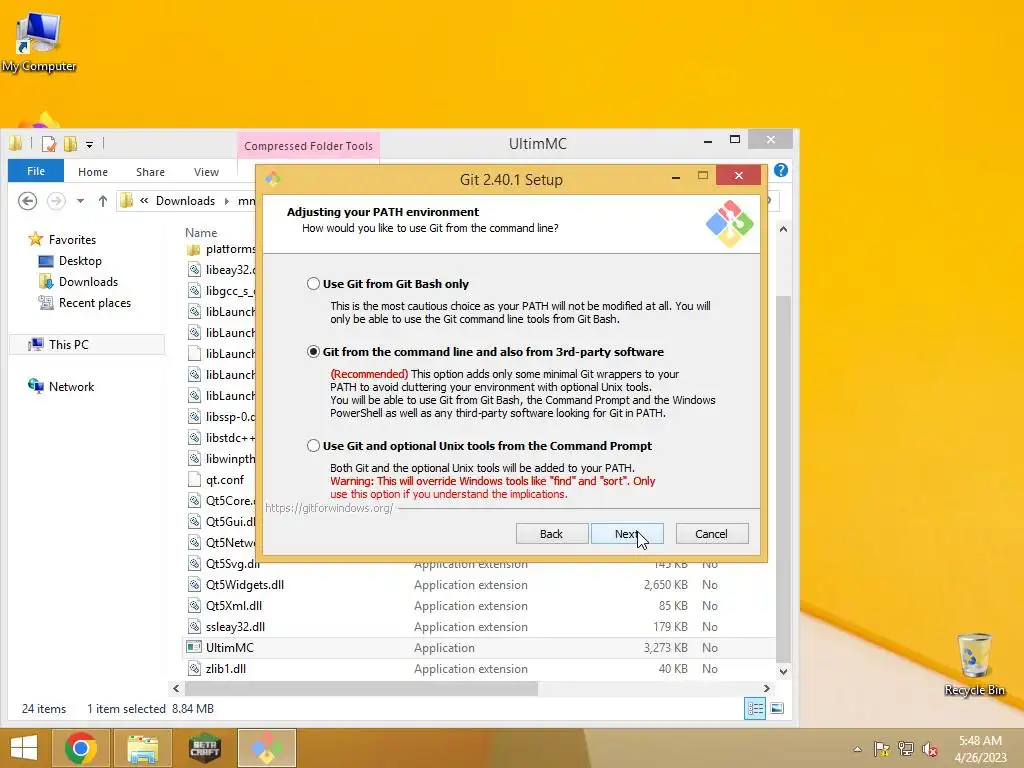This screenshot has height=768, width=1024.
Task: Select the libwinpth file icon
Action: pyautogui.click(x=194, y=458)
